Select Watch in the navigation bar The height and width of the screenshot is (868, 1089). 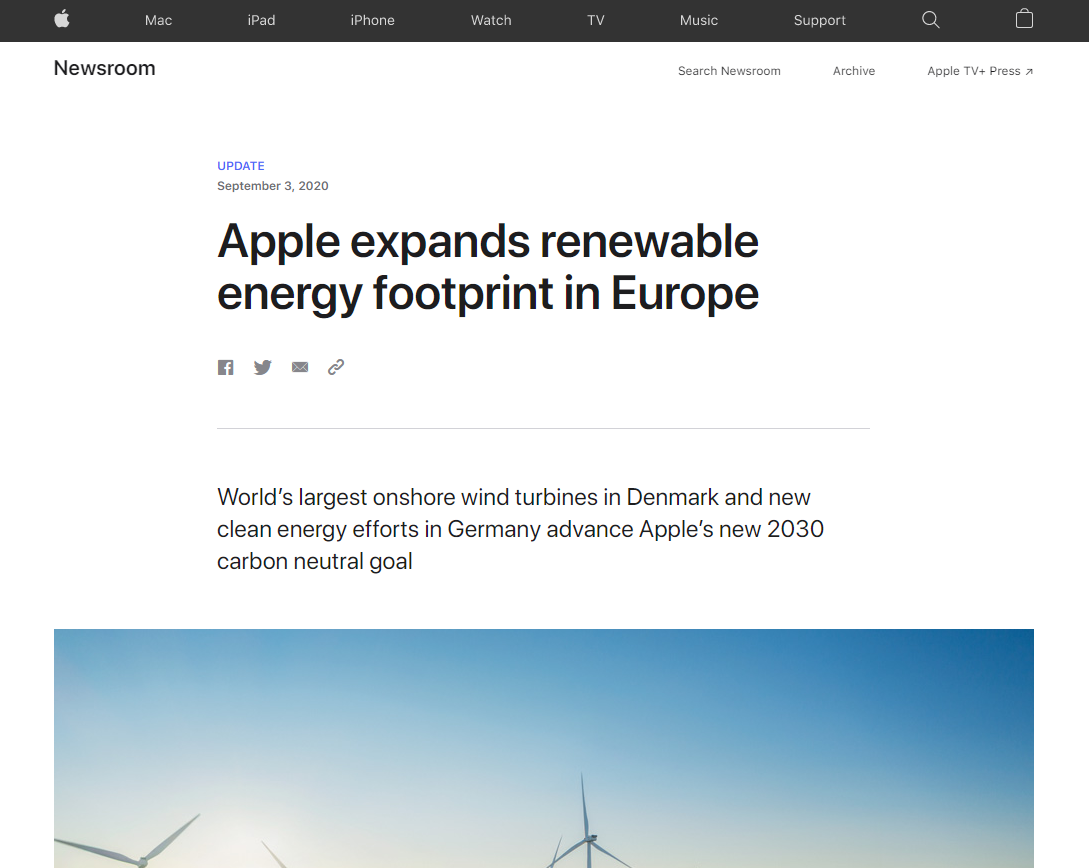click(491, 20)
